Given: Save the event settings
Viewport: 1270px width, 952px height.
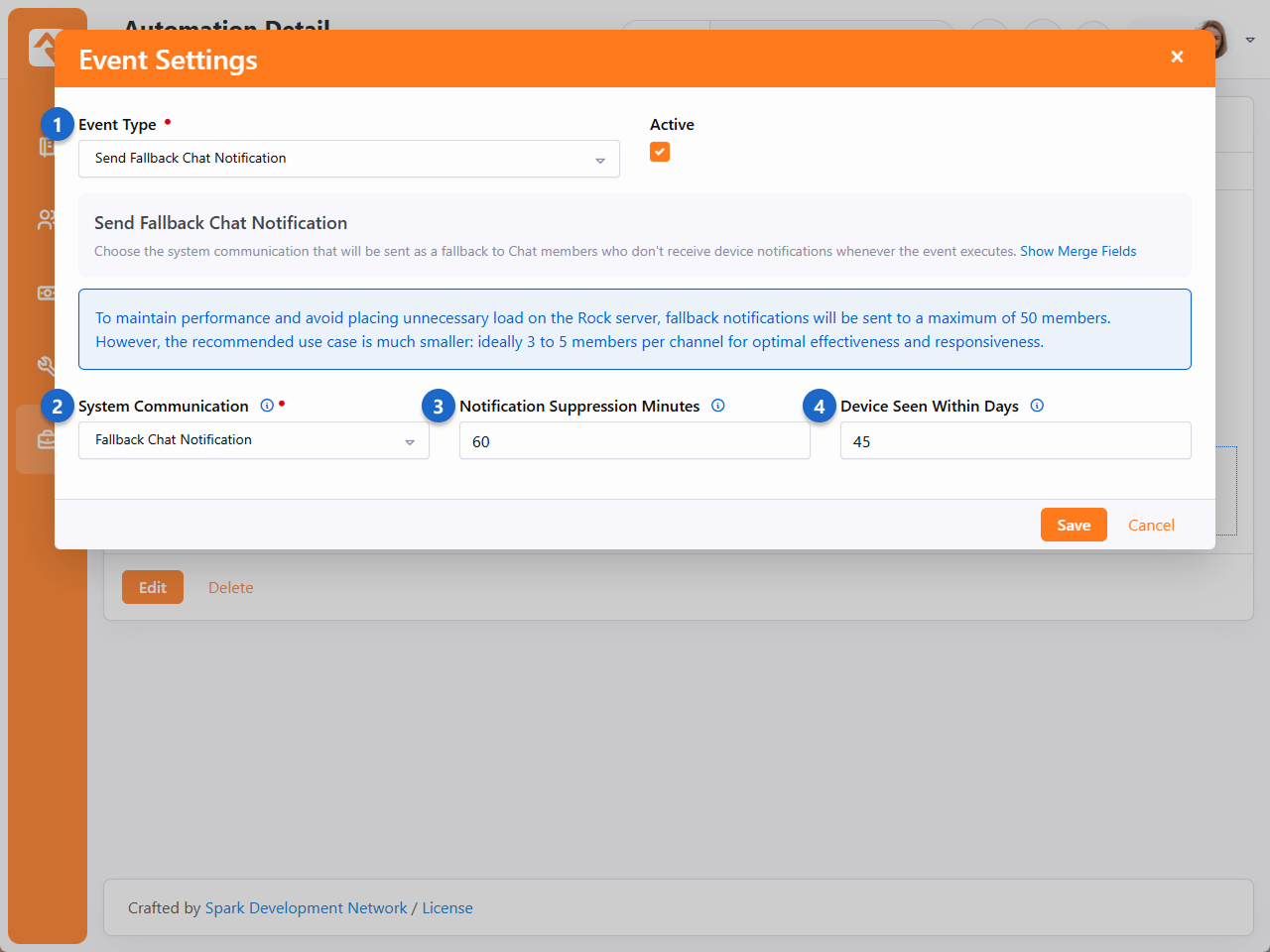Looking at the screenshot, I should 1074,525.
